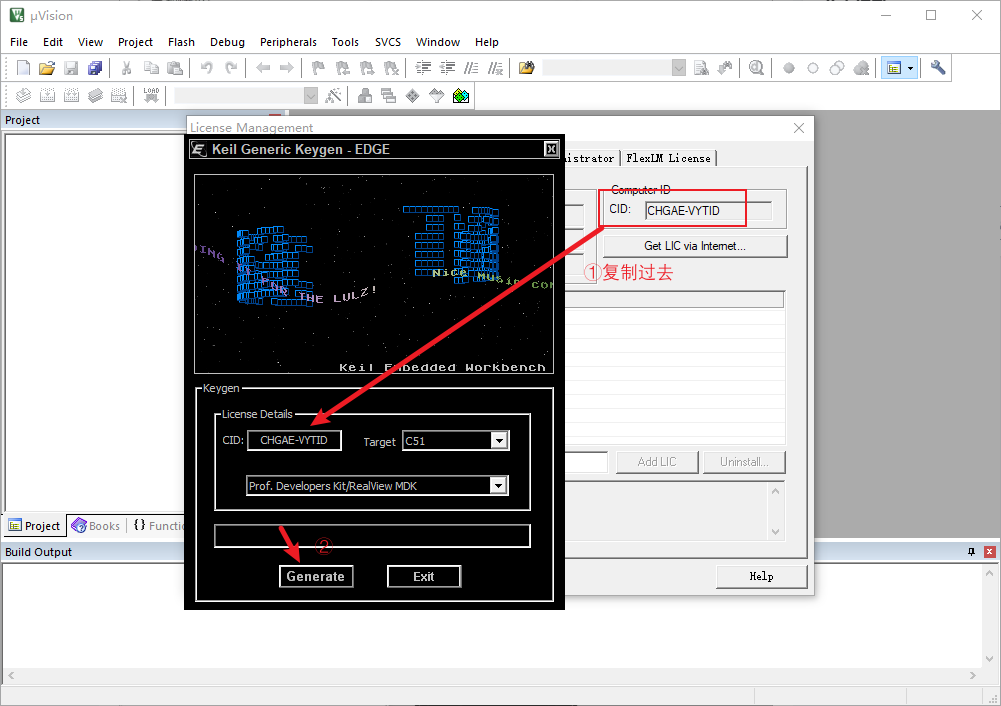Viewport: 1001px width, 706px height.
Task: Click the New file icon
Action: click(24, 68)
